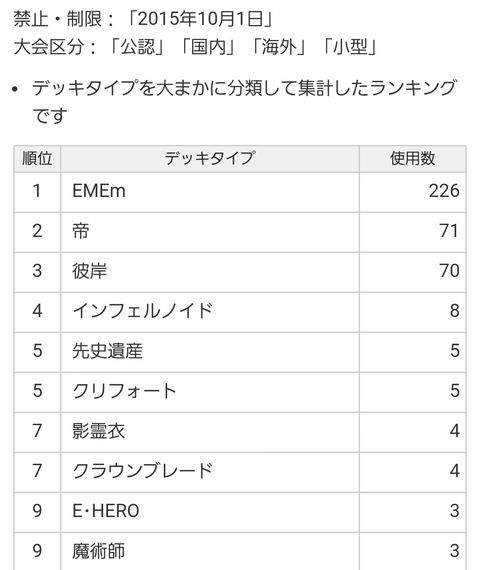This screenshot has height=570, width=480.
Task: Click the 「2015年10月1日」 restriction date text
Action: 200,19
